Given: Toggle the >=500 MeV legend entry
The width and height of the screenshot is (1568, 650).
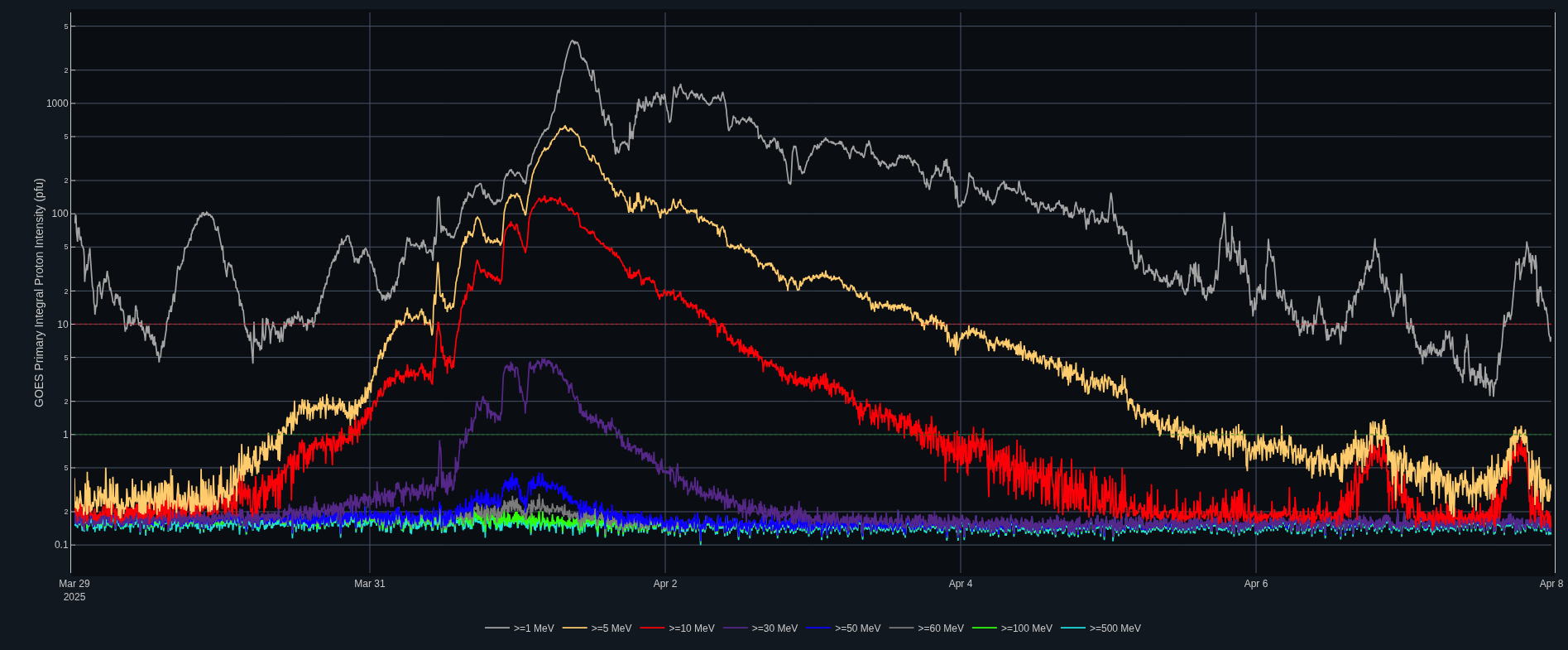Looking at the screenshot, I should point(1101,628).
